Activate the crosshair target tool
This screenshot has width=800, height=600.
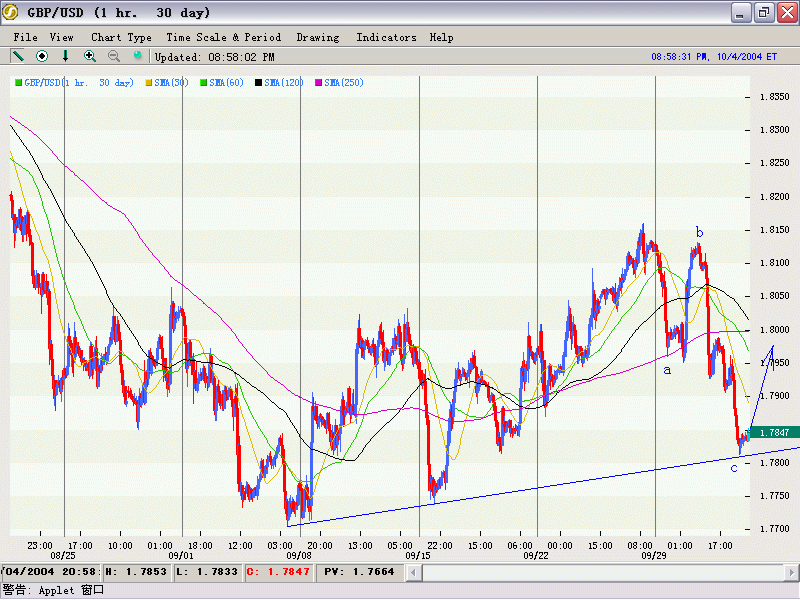click(x=42, y=56)
